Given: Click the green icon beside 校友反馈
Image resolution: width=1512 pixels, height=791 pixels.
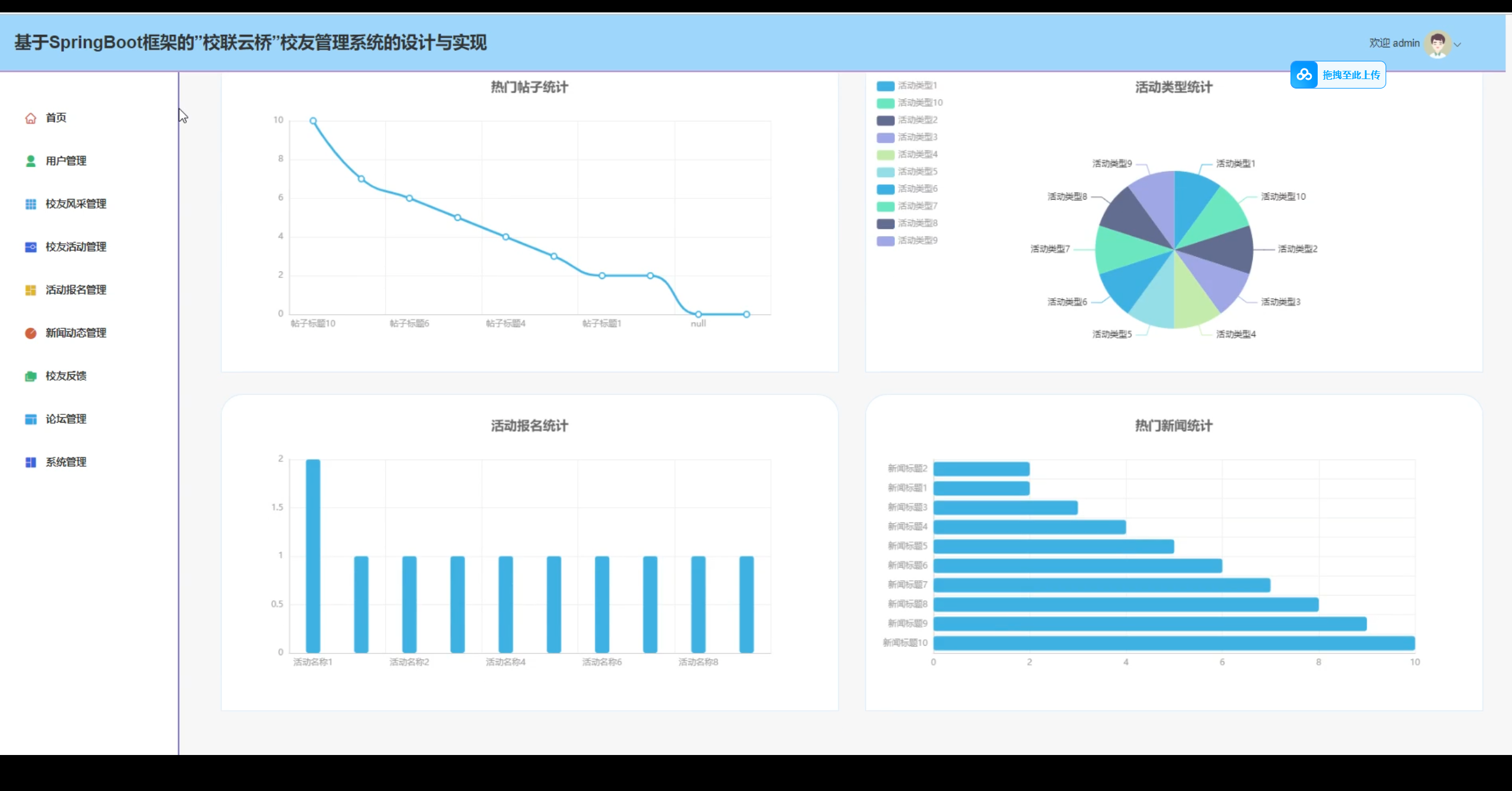Looking at the screenshot, I should [31, 377].
